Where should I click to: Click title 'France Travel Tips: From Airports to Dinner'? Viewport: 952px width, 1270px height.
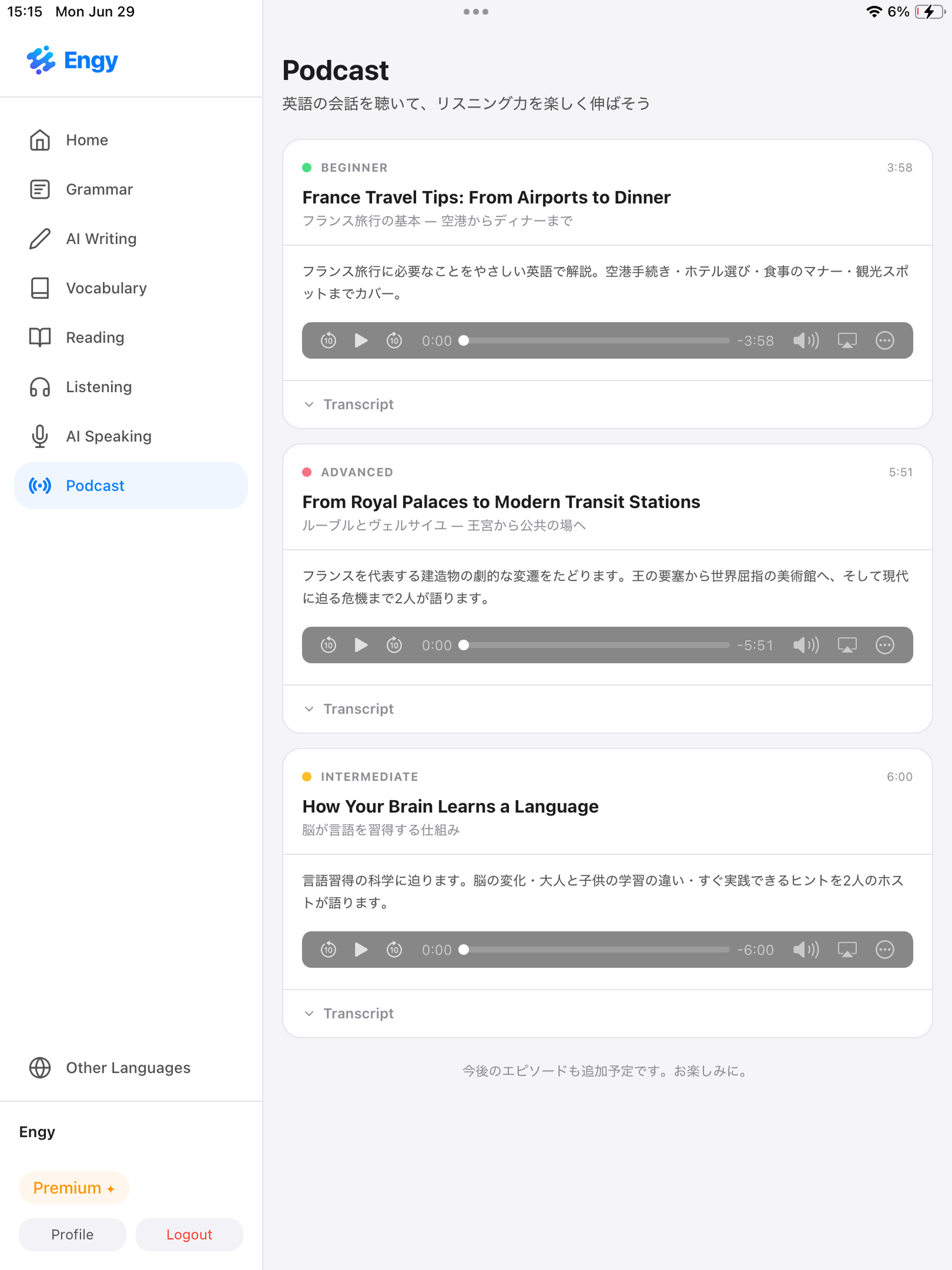(486, 198)
